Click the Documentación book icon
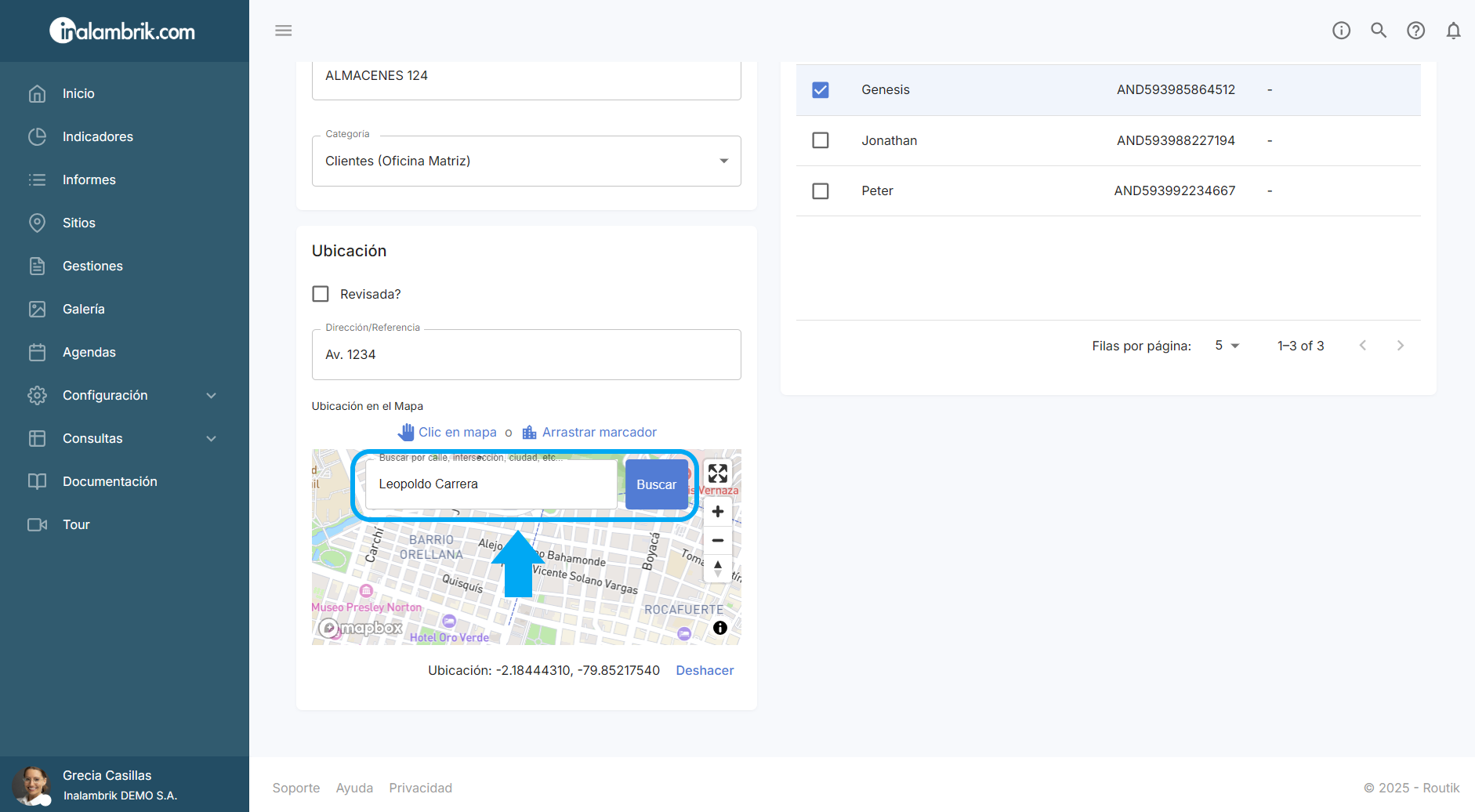This screenshot has width=1475, height=812. pos(37,481)
